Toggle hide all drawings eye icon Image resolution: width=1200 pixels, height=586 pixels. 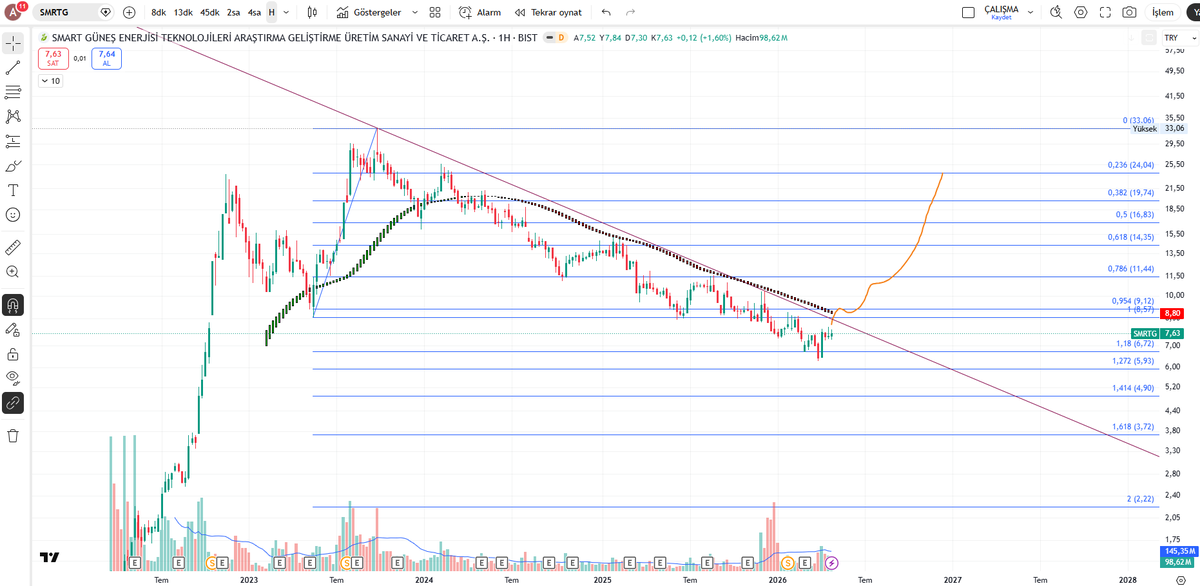coord(13,378)
